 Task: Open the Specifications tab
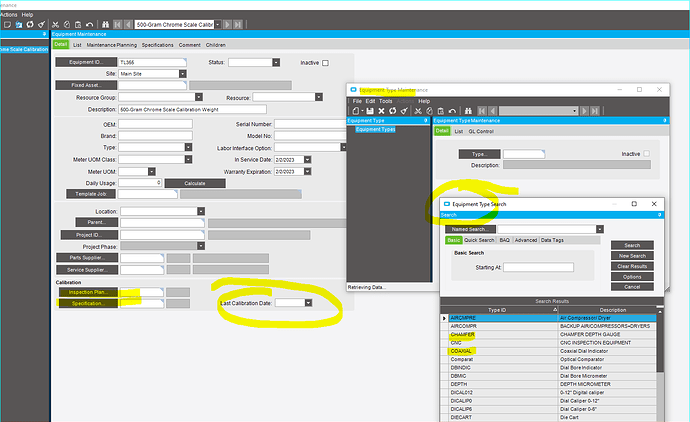point(158,45)
